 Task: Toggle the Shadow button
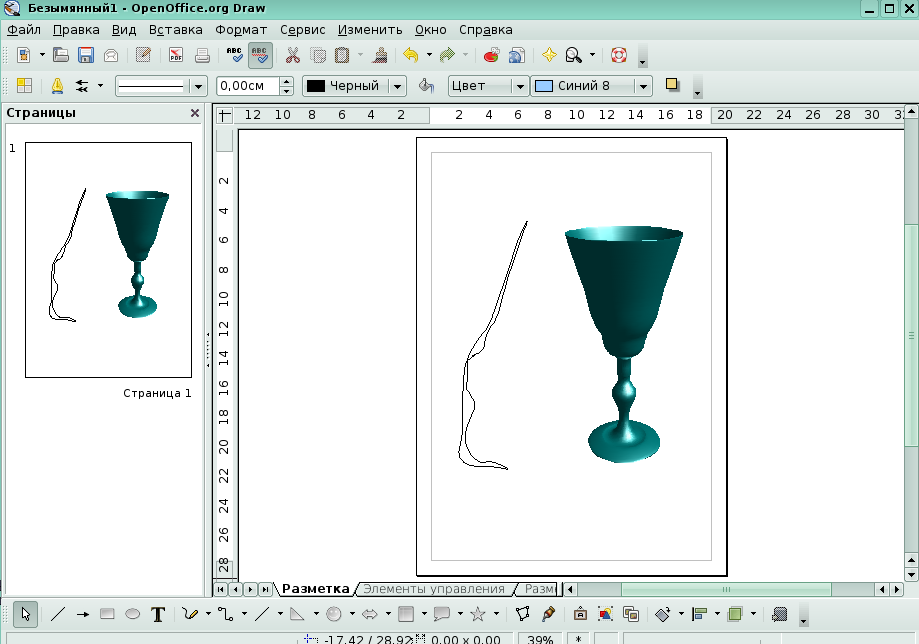672,85
